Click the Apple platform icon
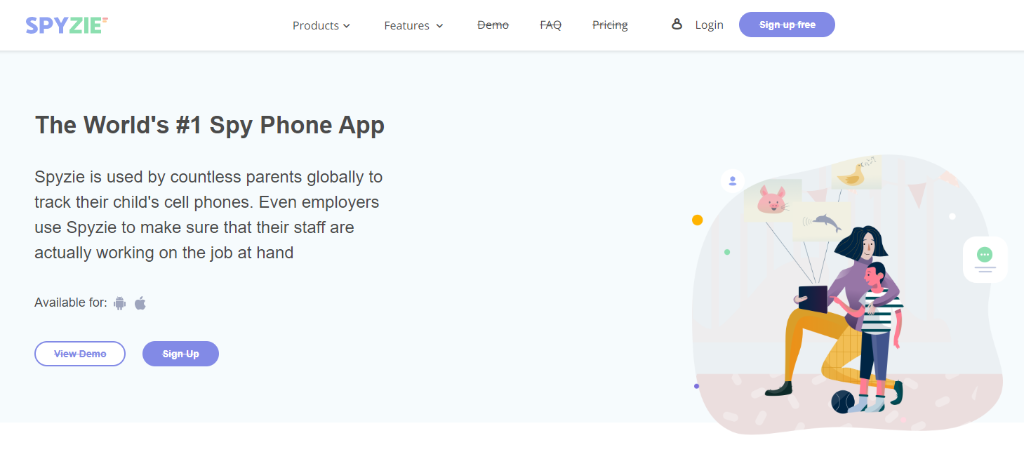This screenshot has height=452, width=1024. point(140,303)
